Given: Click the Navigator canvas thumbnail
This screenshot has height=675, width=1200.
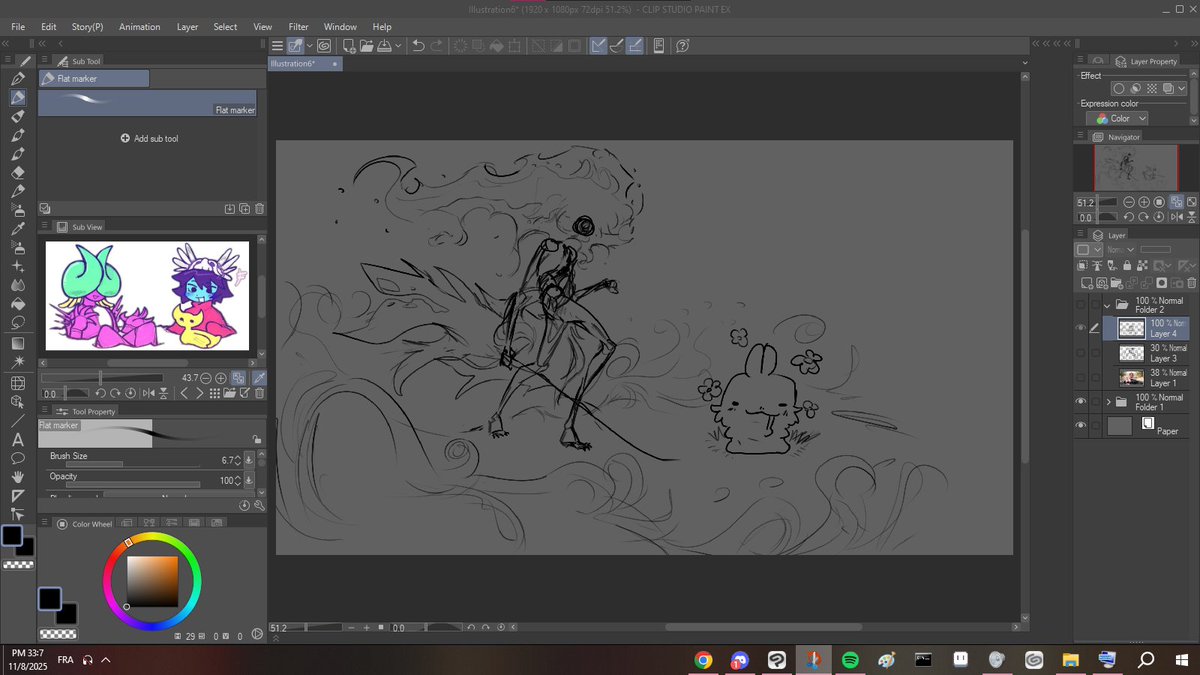Looking at the screenshot, I should 1134,168.
